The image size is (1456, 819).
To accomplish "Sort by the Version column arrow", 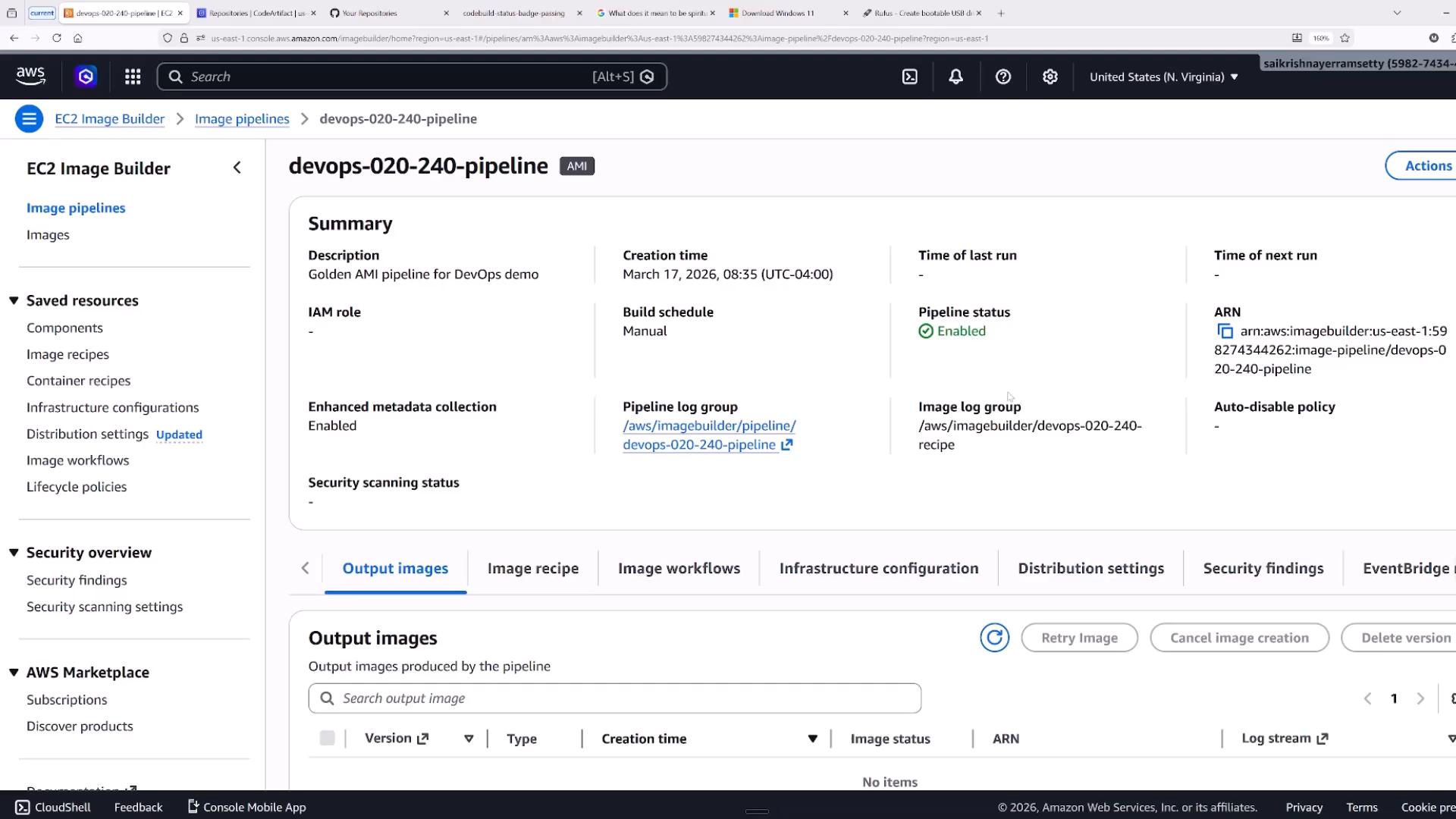I will 469,739.
